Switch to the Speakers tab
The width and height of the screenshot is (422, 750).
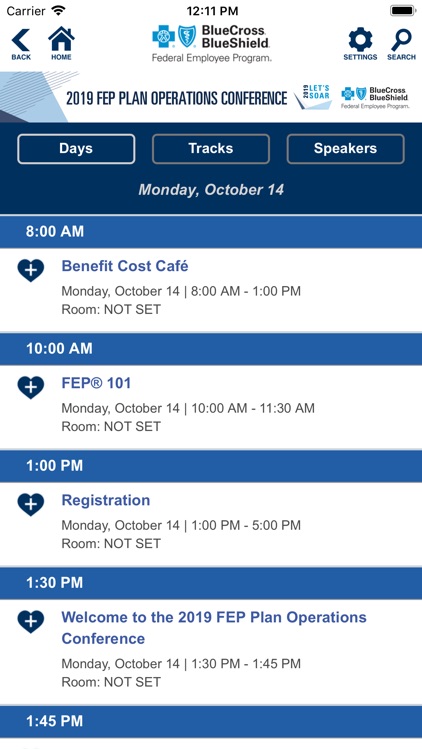coord(345,149)
